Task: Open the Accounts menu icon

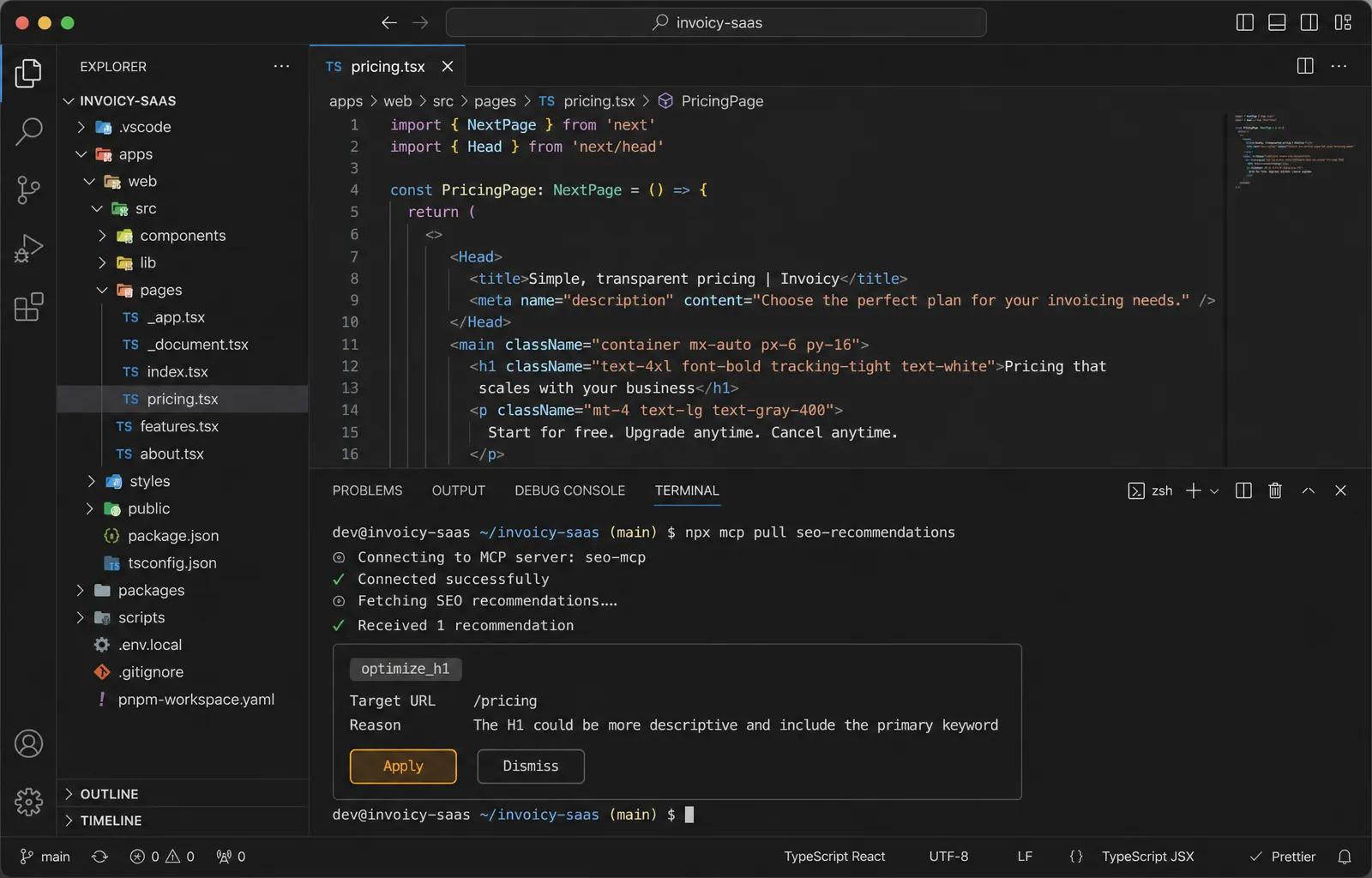Action: (28, 743)
